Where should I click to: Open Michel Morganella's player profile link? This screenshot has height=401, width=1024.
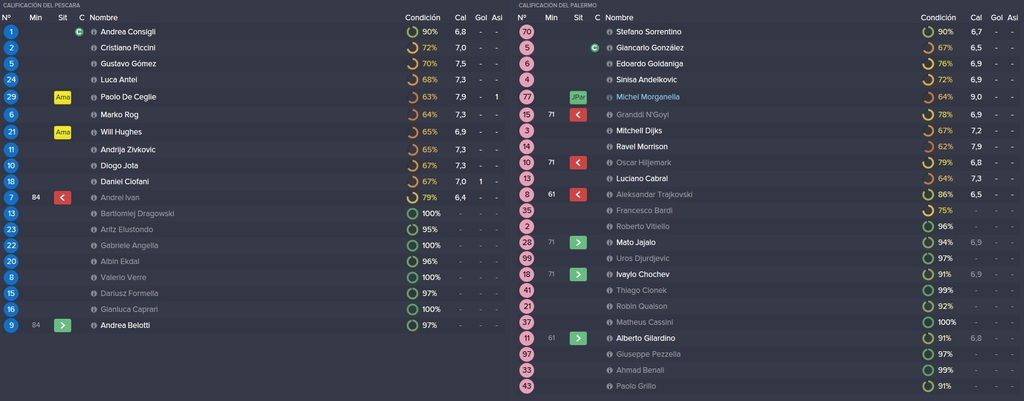pos(648,97)
